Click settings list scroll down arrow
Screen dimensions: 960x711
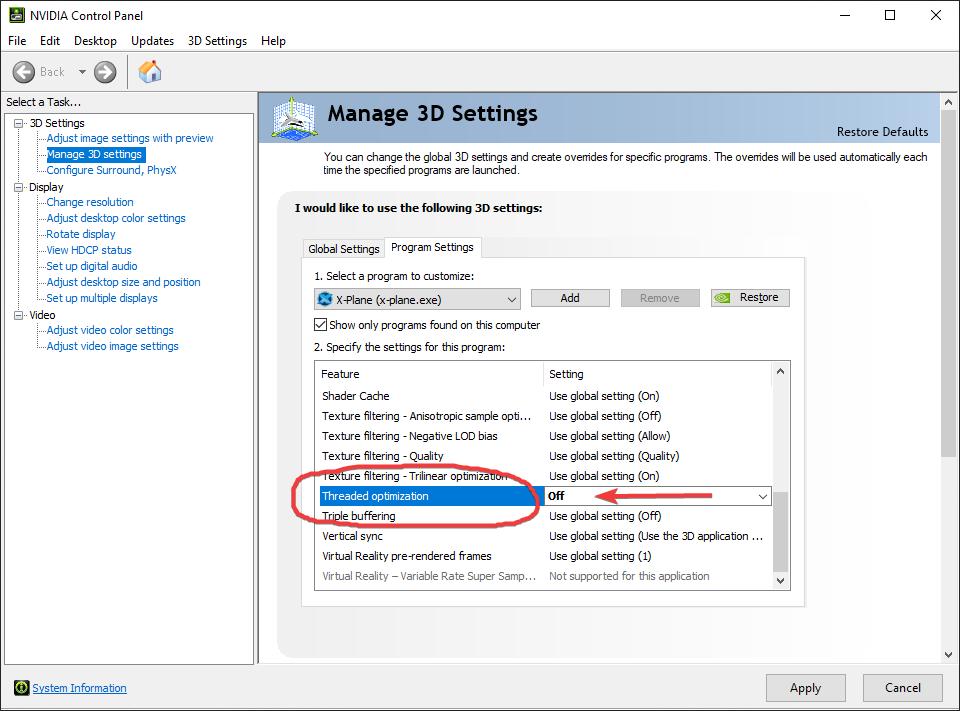point(780,581)
